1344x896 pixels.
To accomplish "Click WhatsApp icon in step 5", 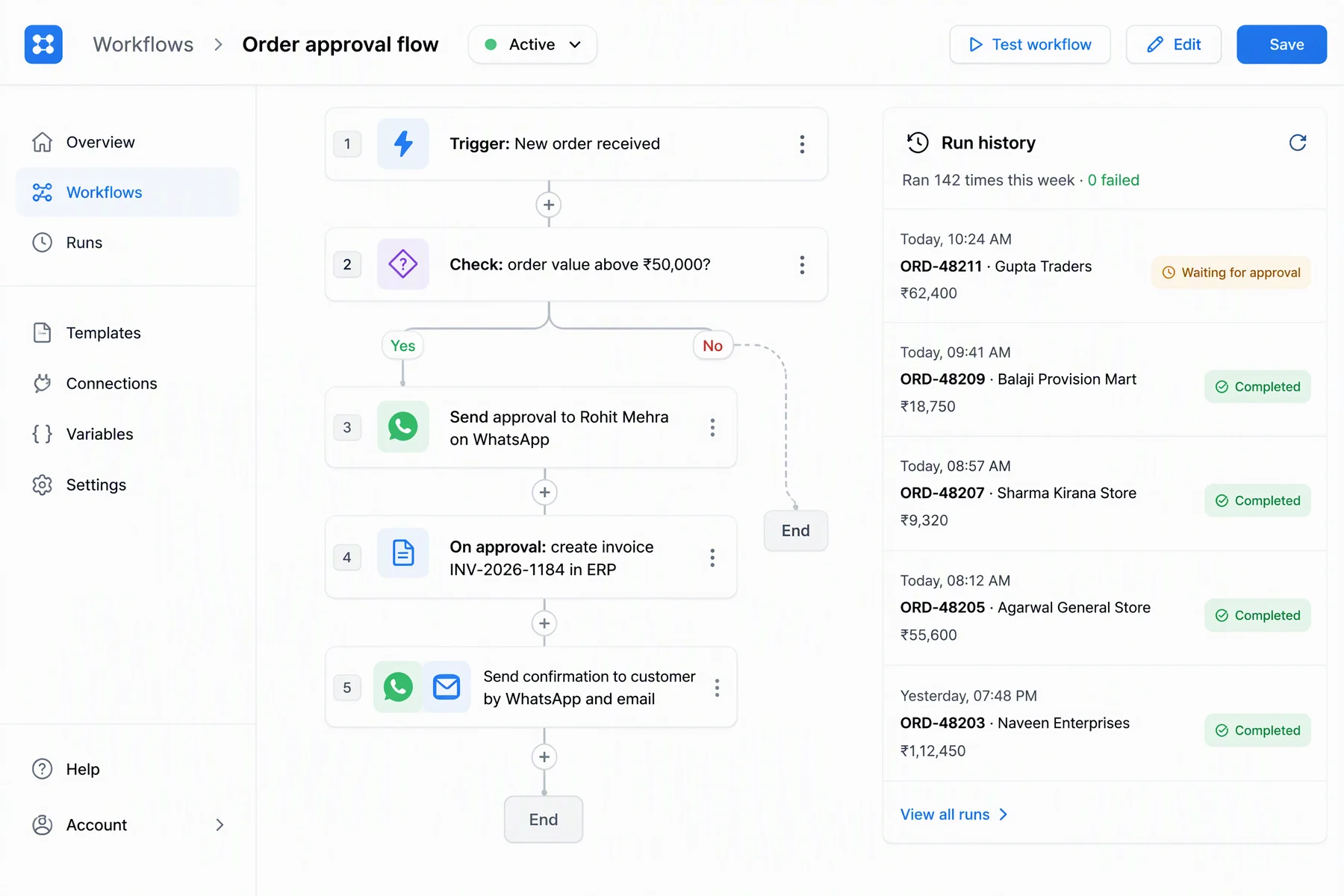I will pyautogui.click(x=398, y=686).
